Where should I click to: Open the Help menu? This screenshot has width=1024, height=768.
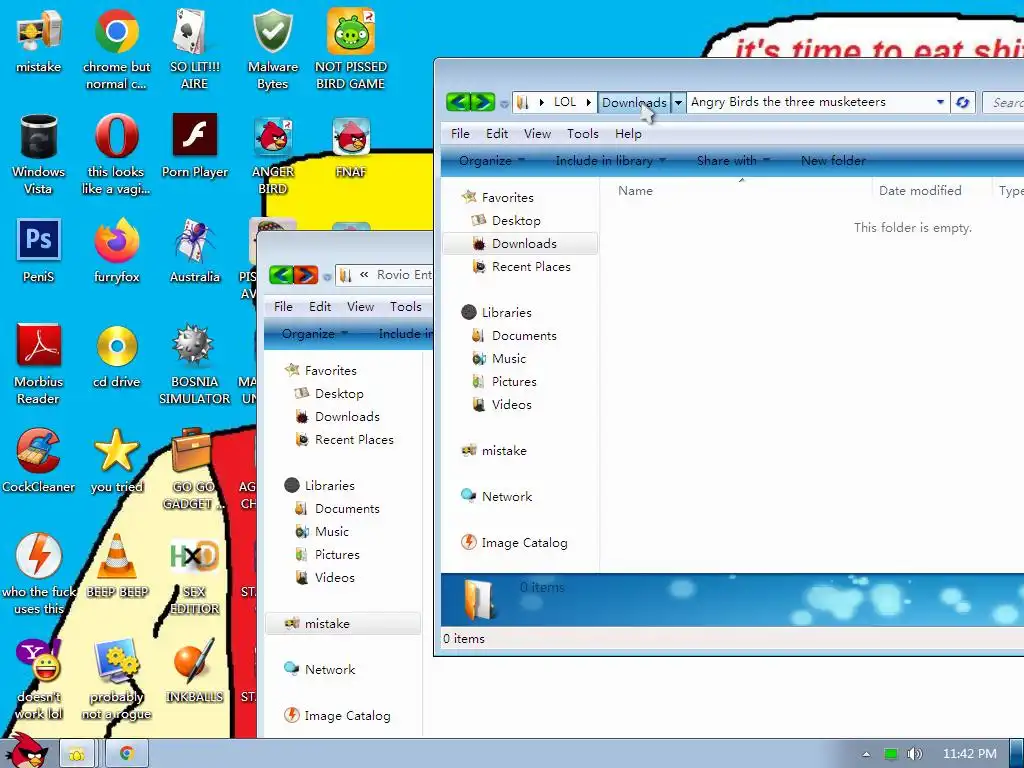click(x=628, y=134)
